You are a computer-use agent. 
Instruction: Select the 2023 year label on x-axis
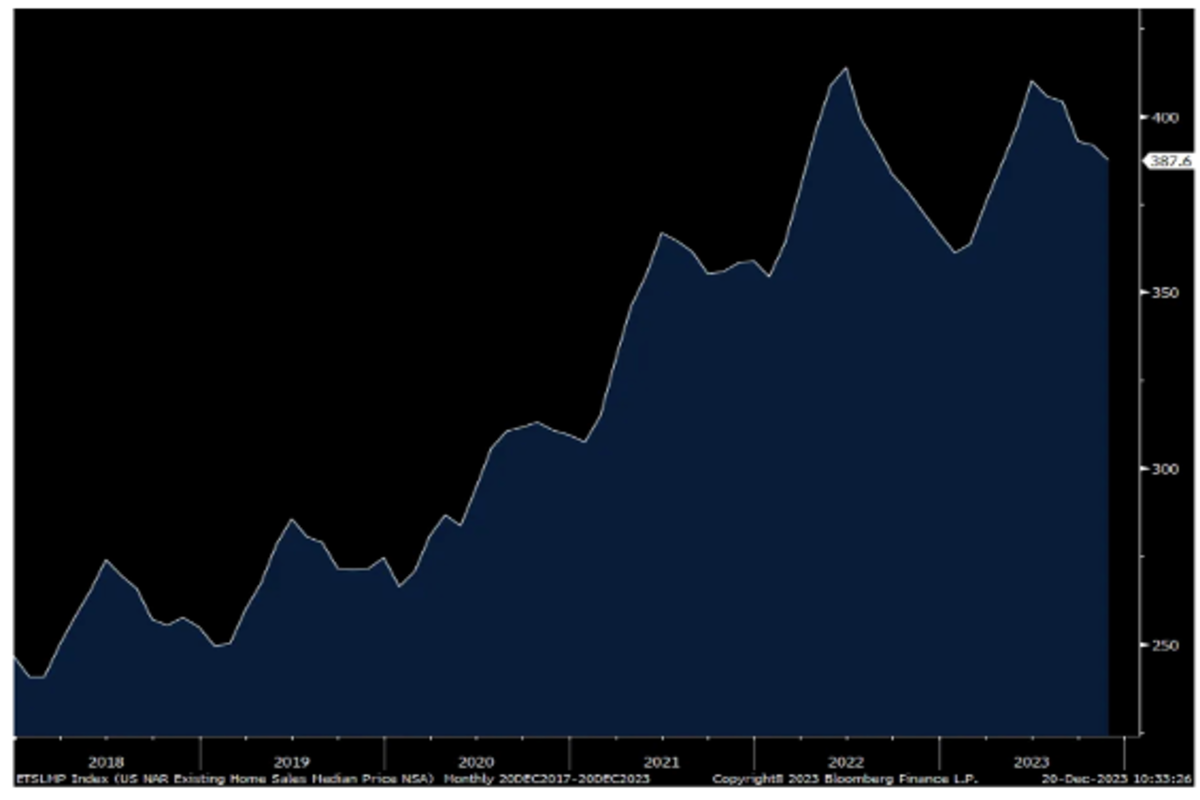pyautogui.click(x=1030, y=760)
